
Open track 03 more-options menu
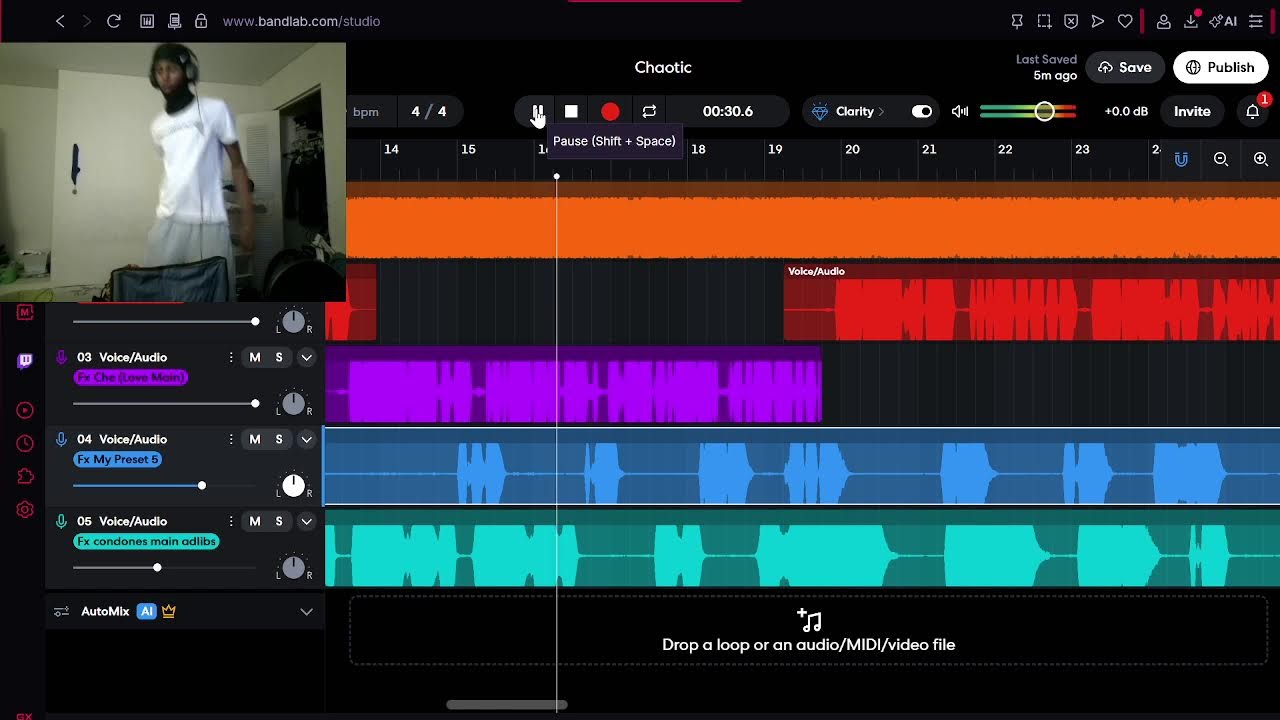pos(231,357)
